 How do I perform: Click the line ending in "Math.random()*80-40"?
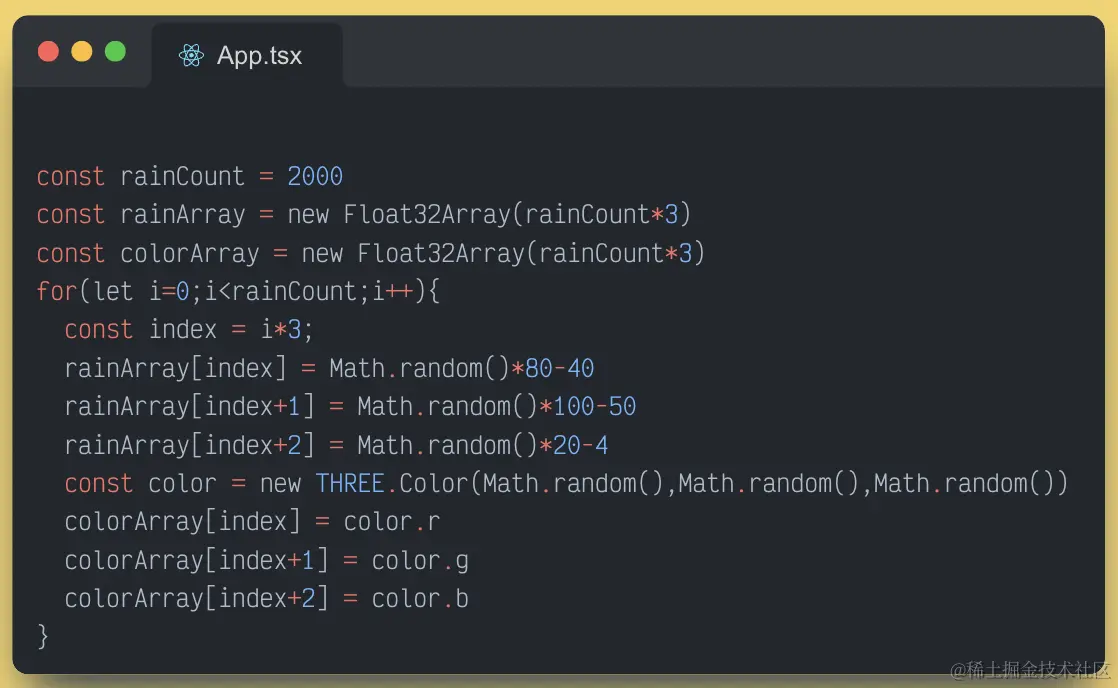point(329,369)
